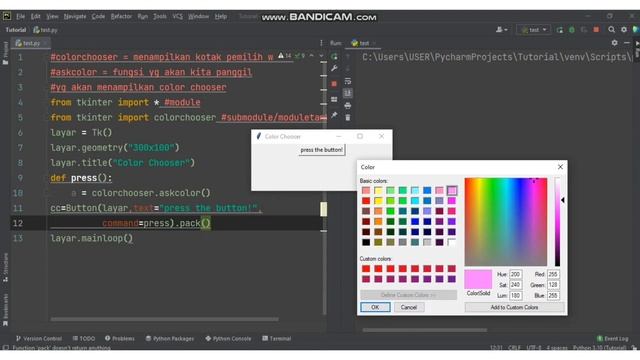Pick the white swatch in Basic colors

451,242
